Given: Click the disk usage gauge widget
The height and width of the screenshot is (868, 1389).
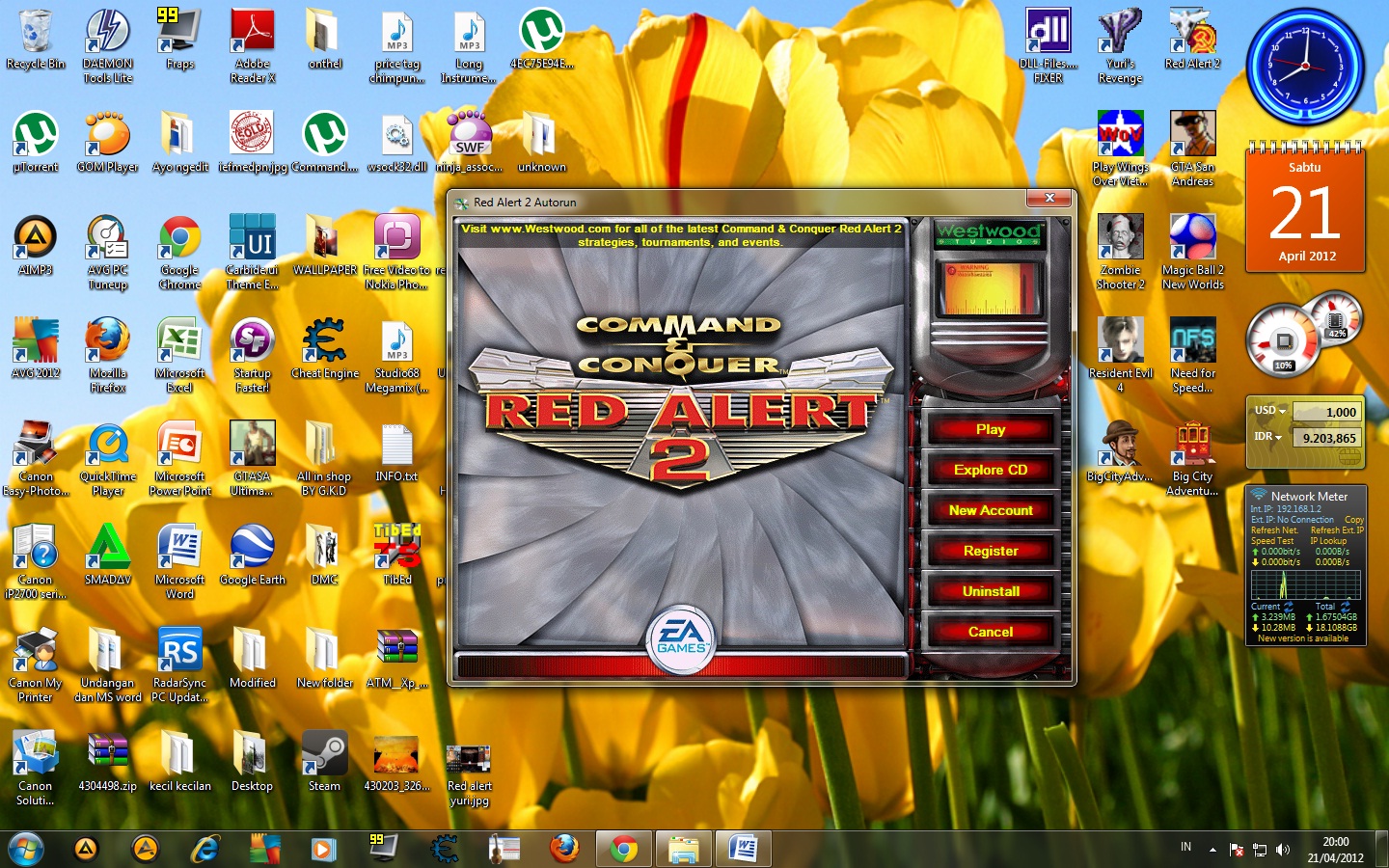Looking at the screenshot, I should [x=1283, y=339].
